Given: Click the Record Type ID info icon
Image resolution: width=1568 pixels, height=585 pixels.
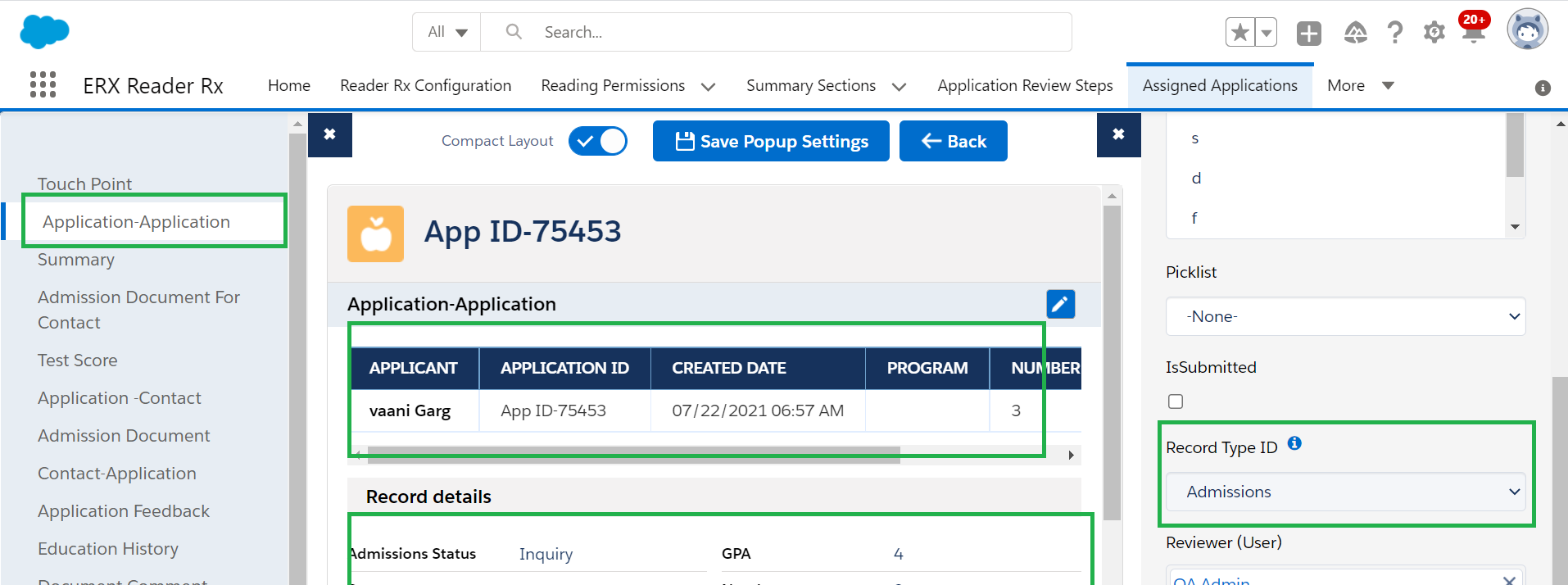Looking at the screenshot, I should (1294, 443).
